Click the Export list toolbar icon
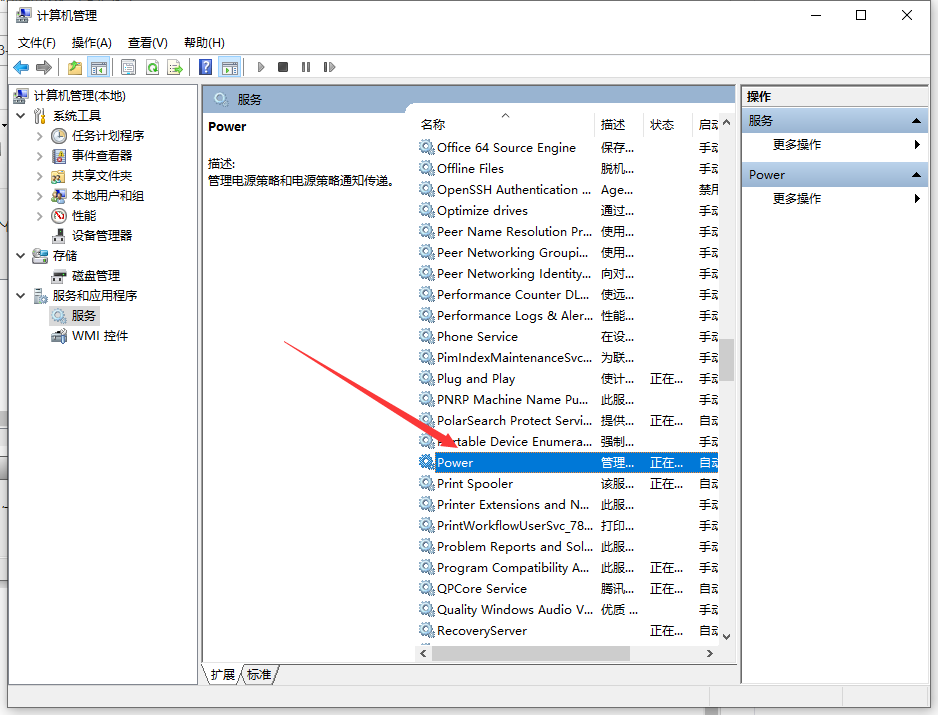Screen dimensions: 938x715 coord(175,67)
